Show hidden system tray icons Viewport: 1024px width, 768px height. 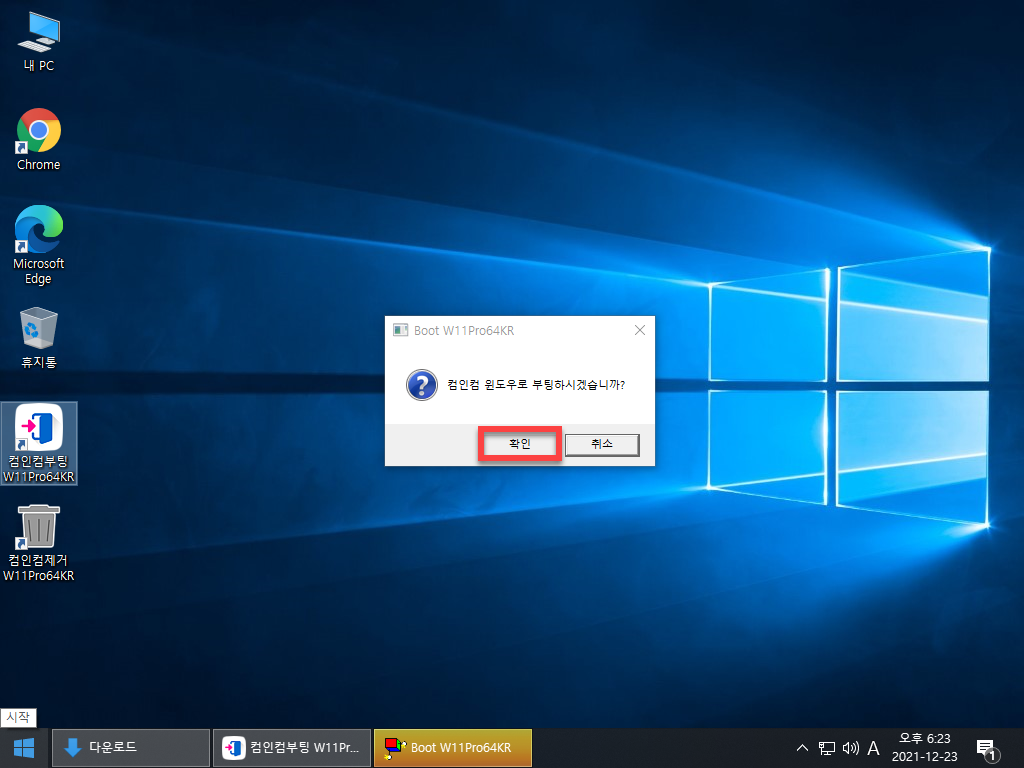pyautogui.click(x=803, y=748)
